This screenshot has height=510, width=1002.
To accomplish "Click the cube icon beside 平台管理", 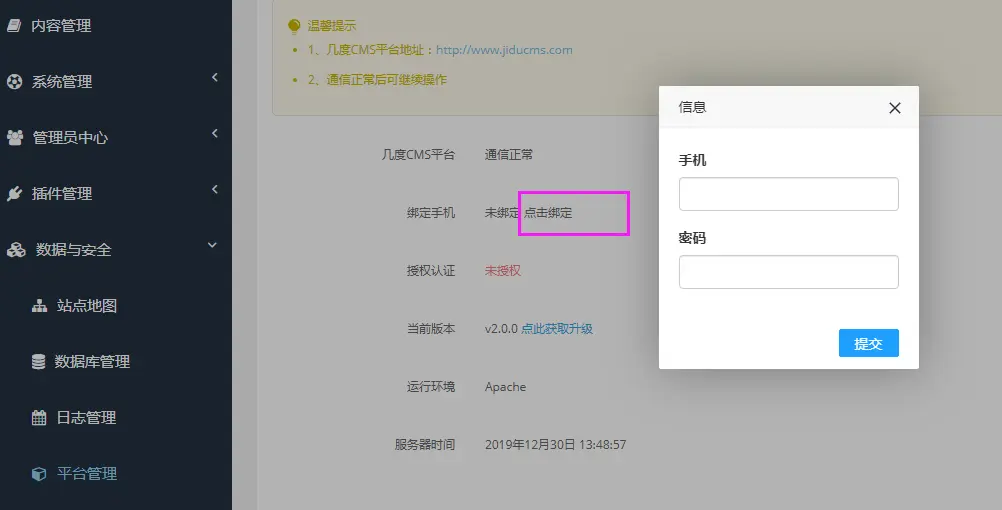I will pyautogui.click(x=39, y=474).
